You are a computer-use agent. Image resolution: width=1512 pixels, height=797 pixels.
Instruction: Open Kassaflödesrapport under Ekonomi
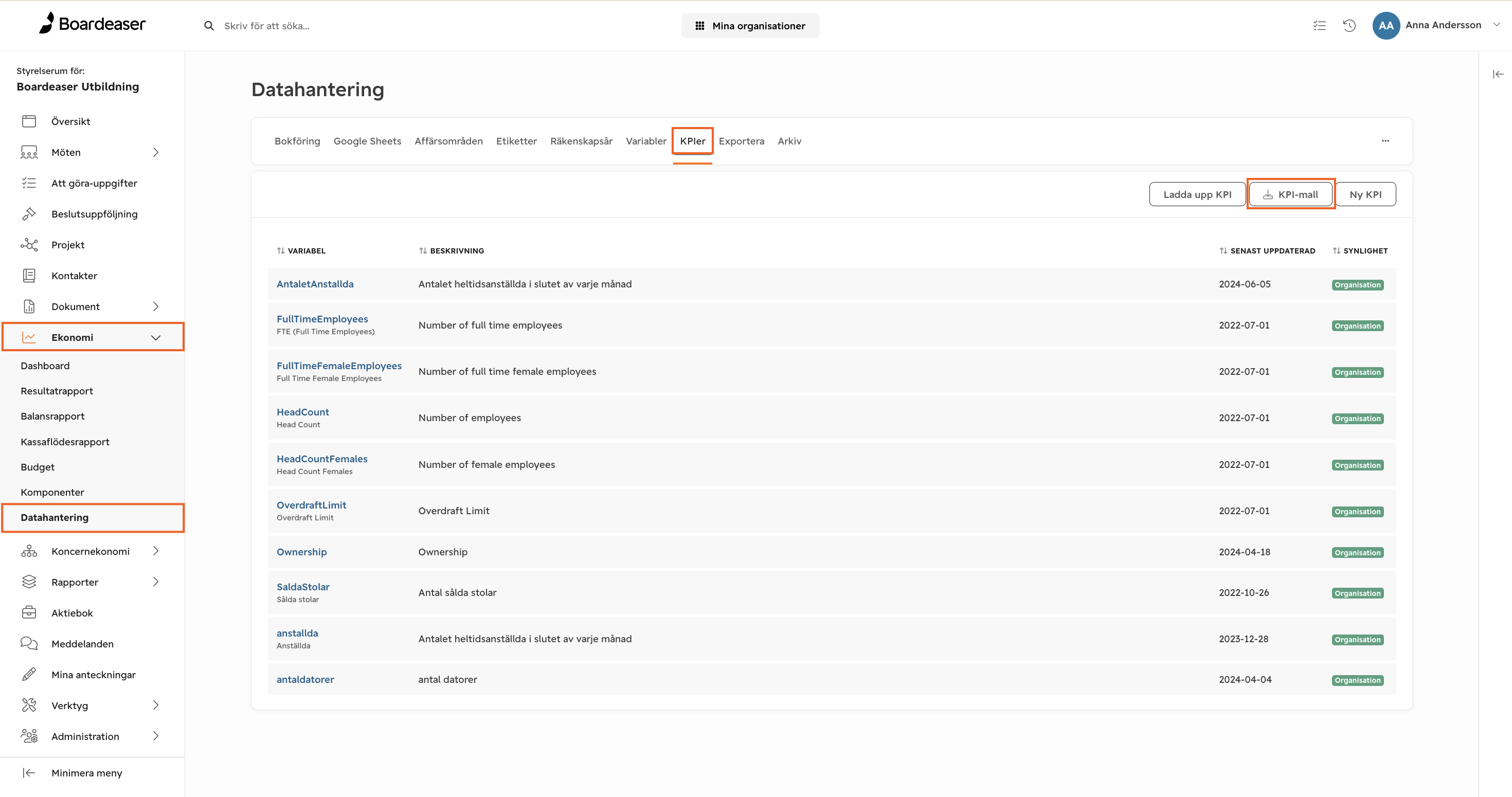pyautogui.click(x=65, y=443)
